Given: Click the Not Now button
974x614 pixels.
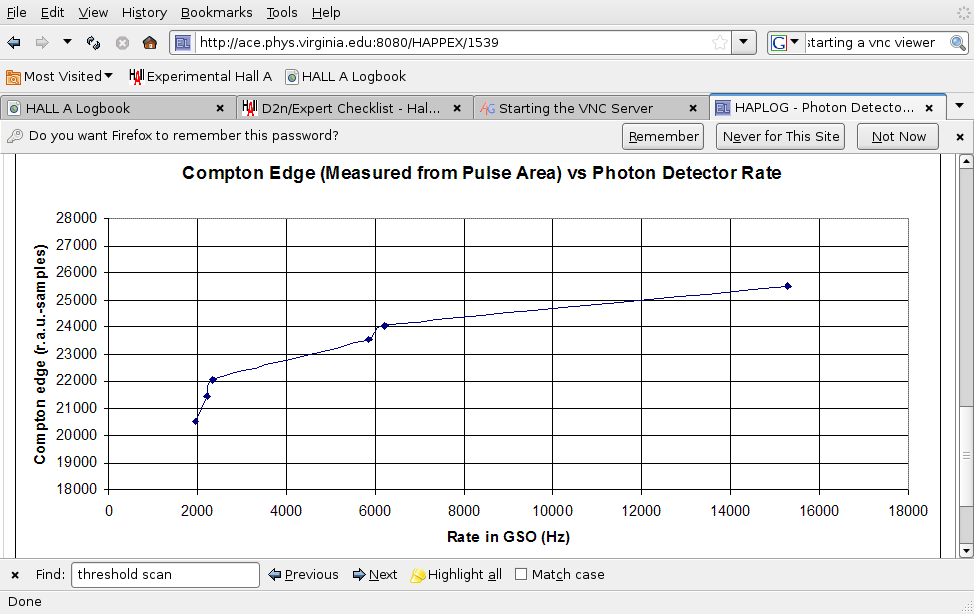Looking at the screenshot, I should click(x=898, y=136).
